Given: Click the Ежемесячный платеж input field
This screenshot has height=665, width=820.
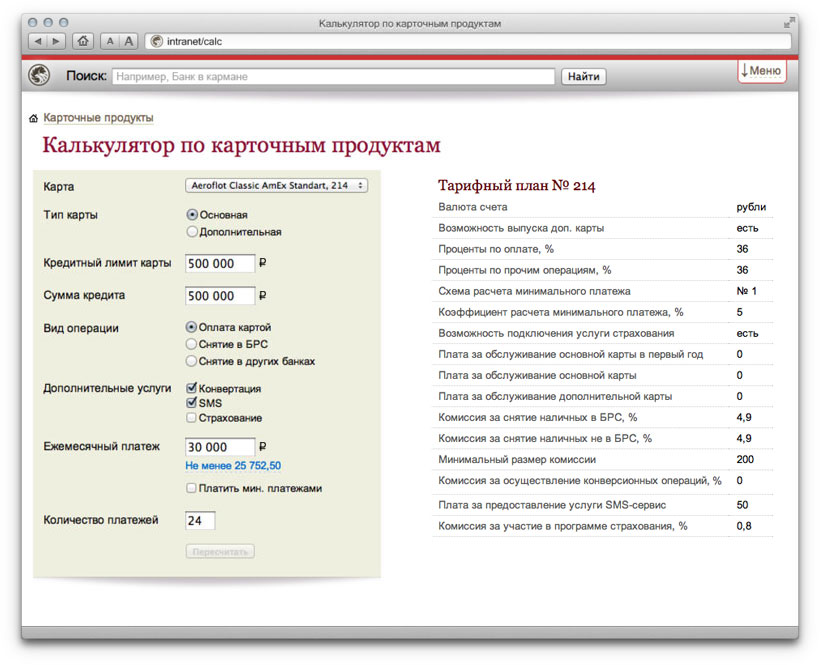Looking at the screenshot, I should pyautogui.click(x=220, y=447).
